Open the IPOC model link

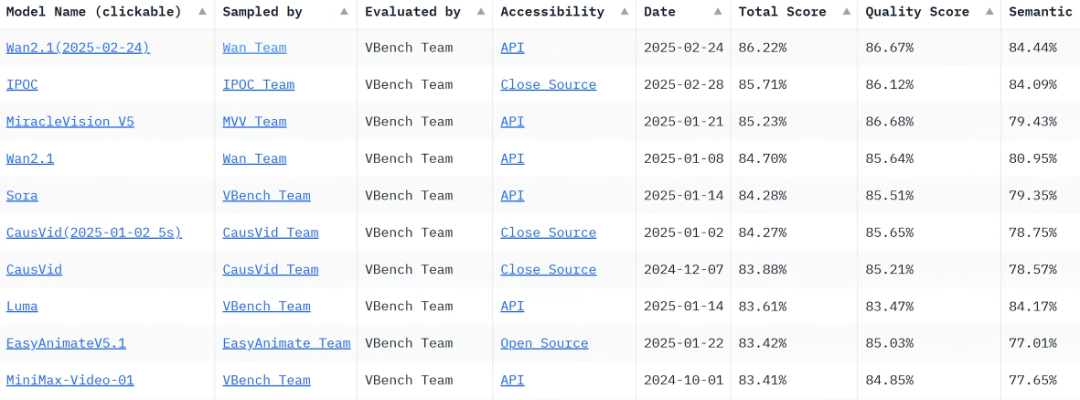click(22, 85)
